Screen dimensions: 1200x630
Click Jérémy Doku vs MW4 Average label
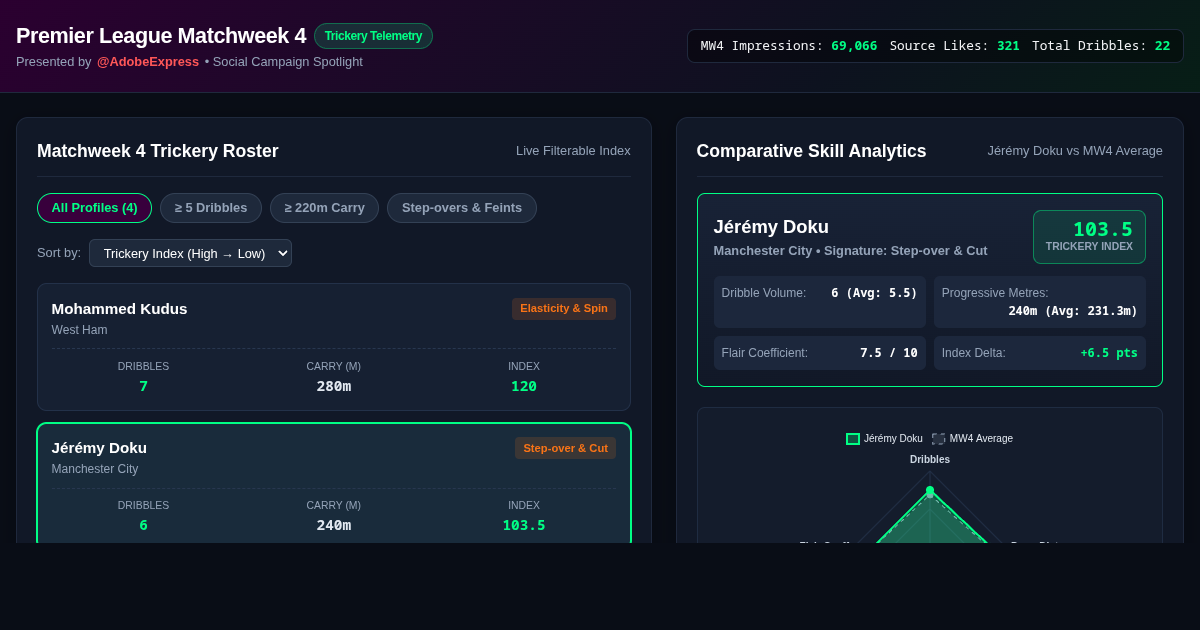[1075, 151]
